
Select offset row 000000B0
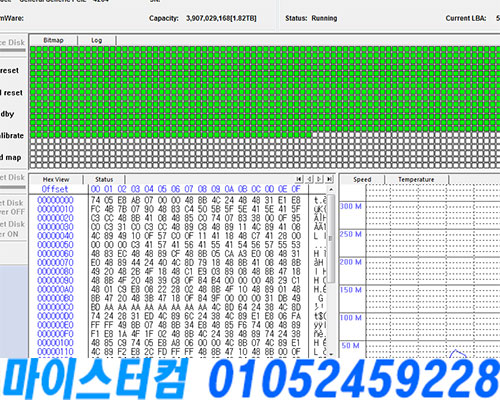(x=55, y=298)
